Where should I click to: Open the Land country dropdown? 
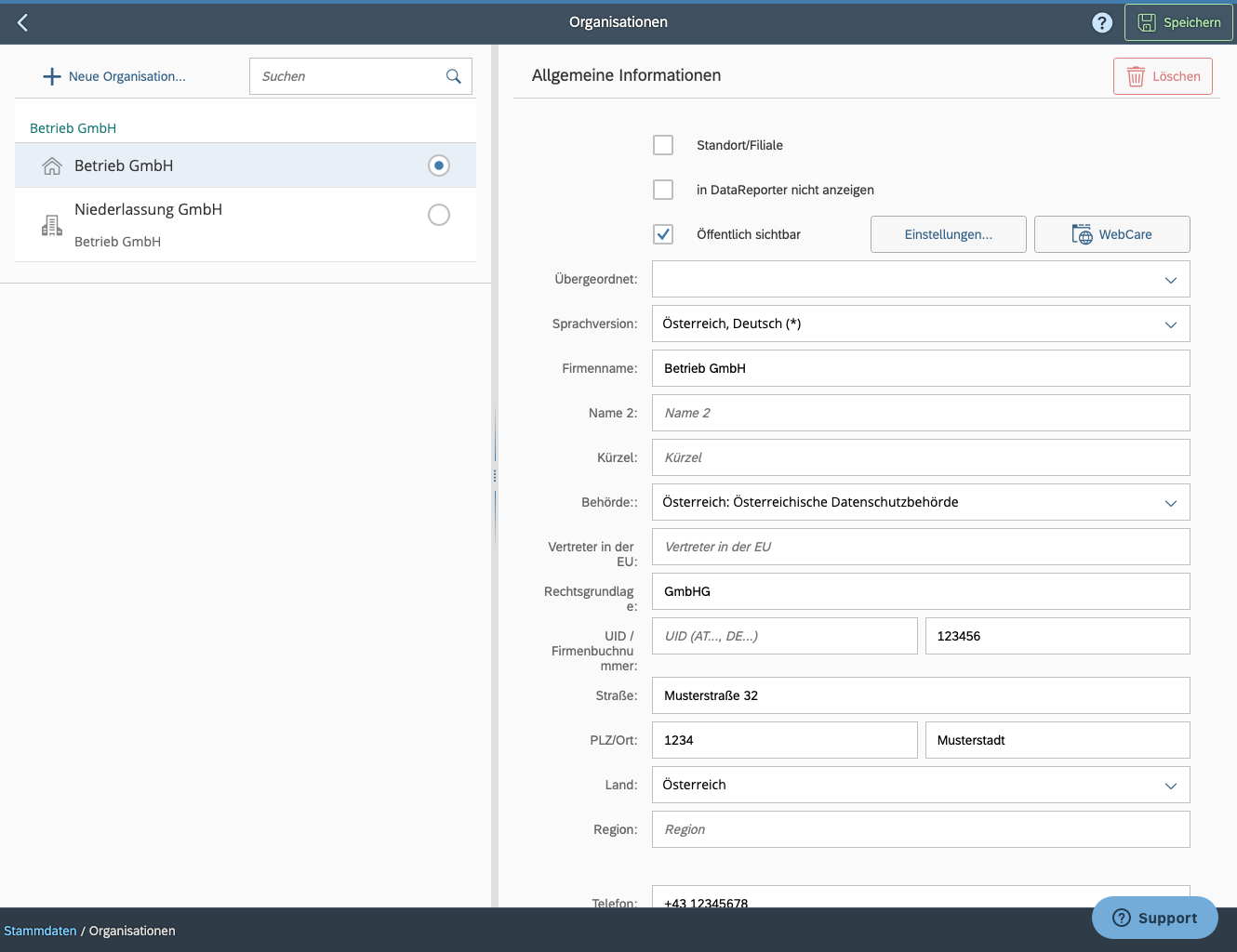[1170, 785]
